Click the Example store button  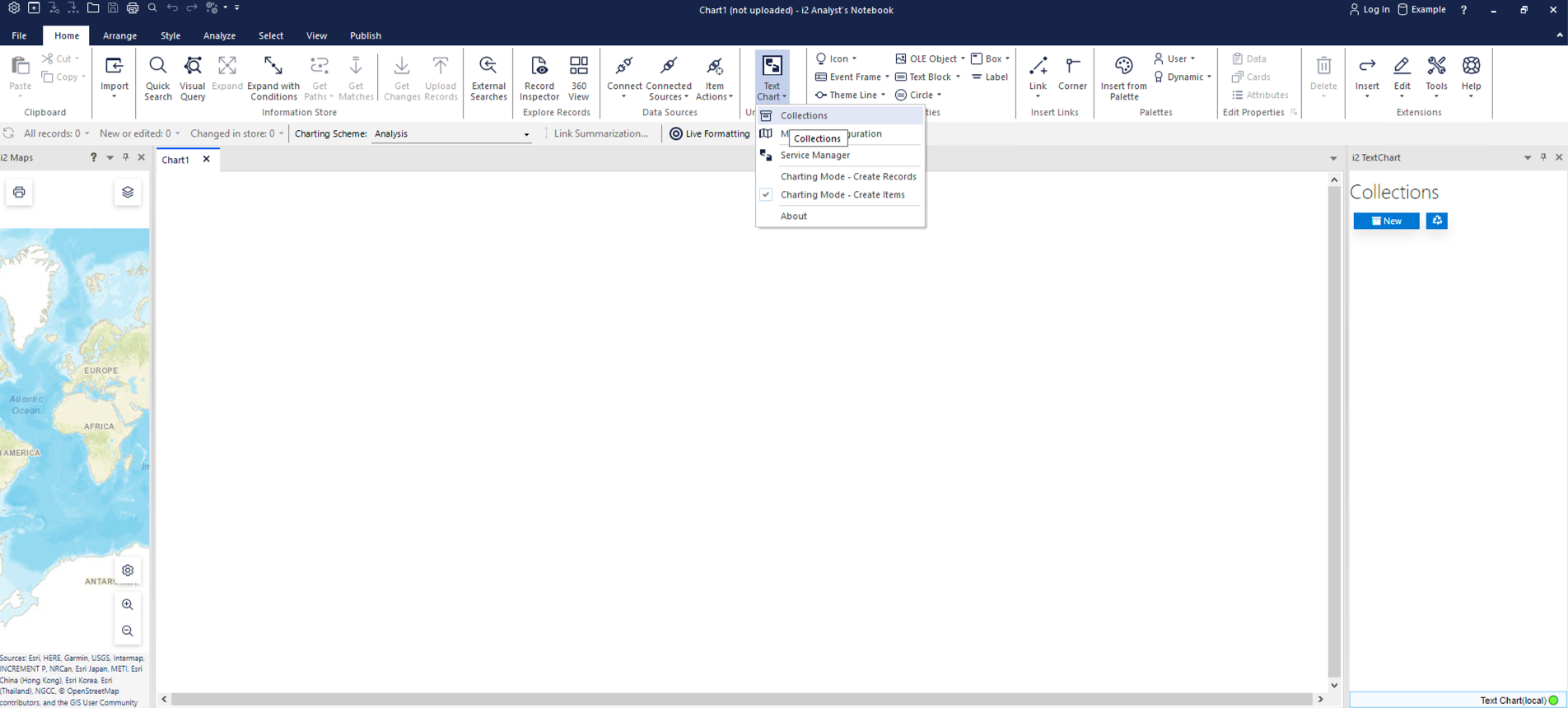coord(1422,10)
